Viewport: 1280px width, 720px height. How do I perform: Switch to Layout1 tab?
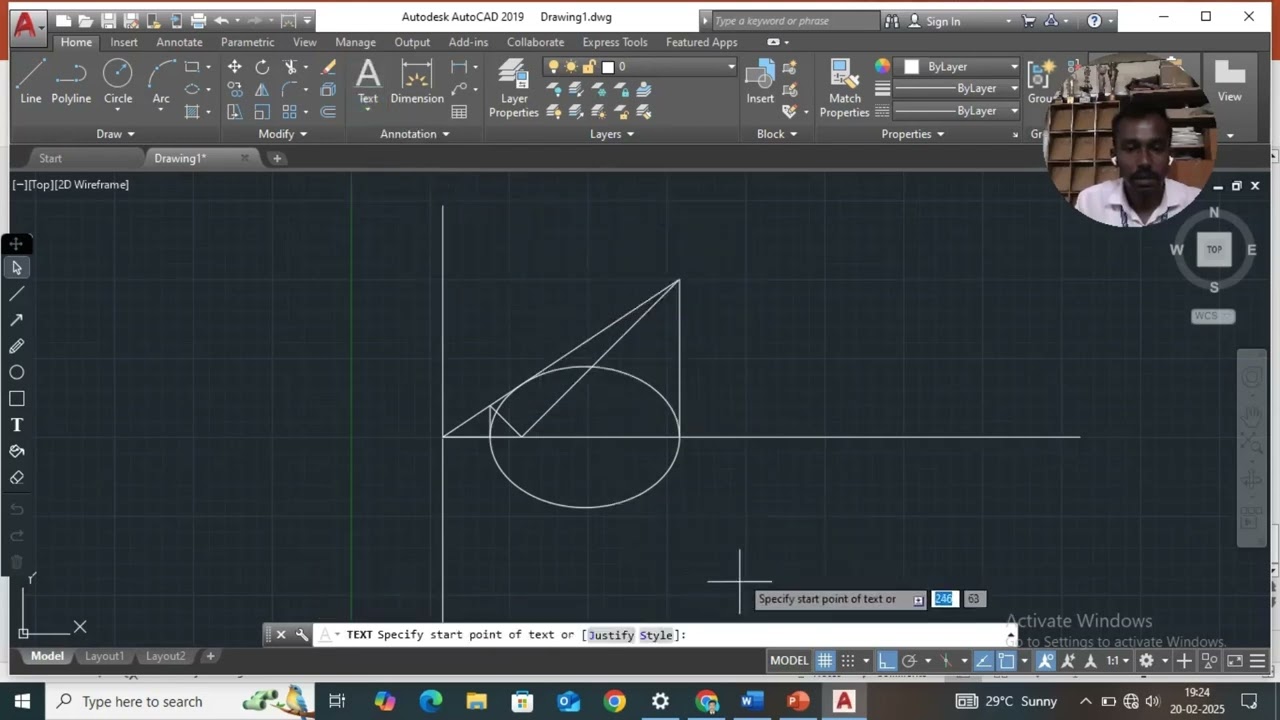click(104, 656)
